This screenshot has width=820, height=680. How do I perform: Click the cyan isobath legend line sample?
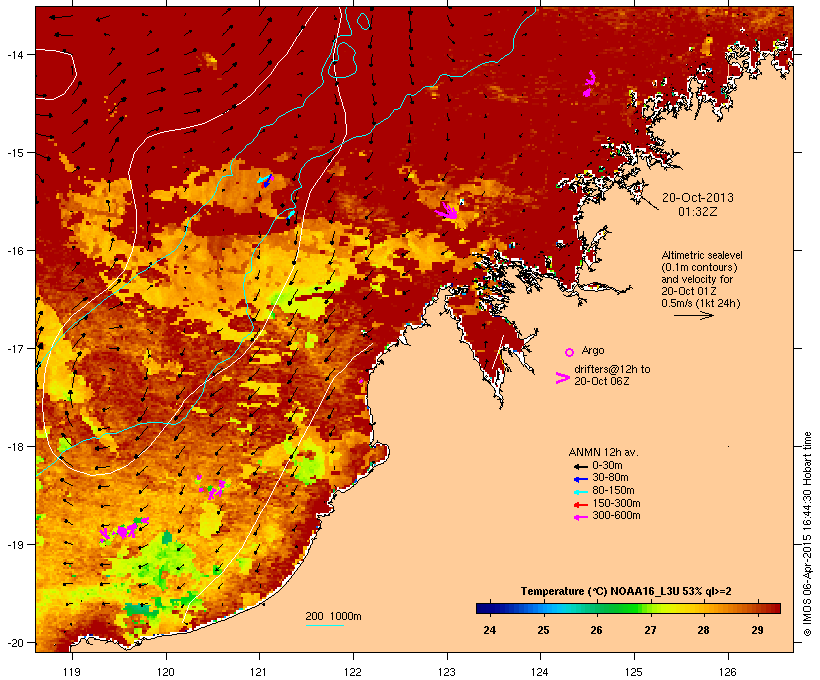(325, 625)
